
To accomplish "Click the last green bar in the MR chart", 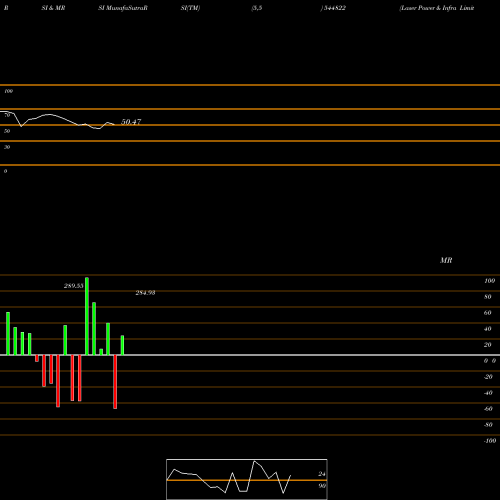I will 122,345.
